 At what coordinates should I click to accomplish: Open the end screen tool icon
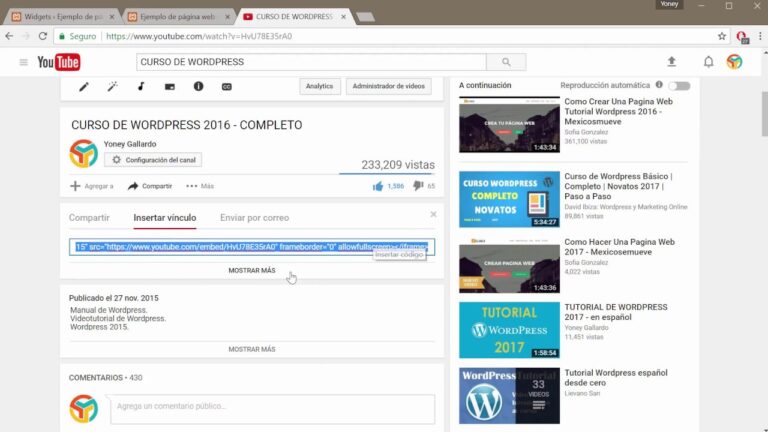[x=169, y=87]
